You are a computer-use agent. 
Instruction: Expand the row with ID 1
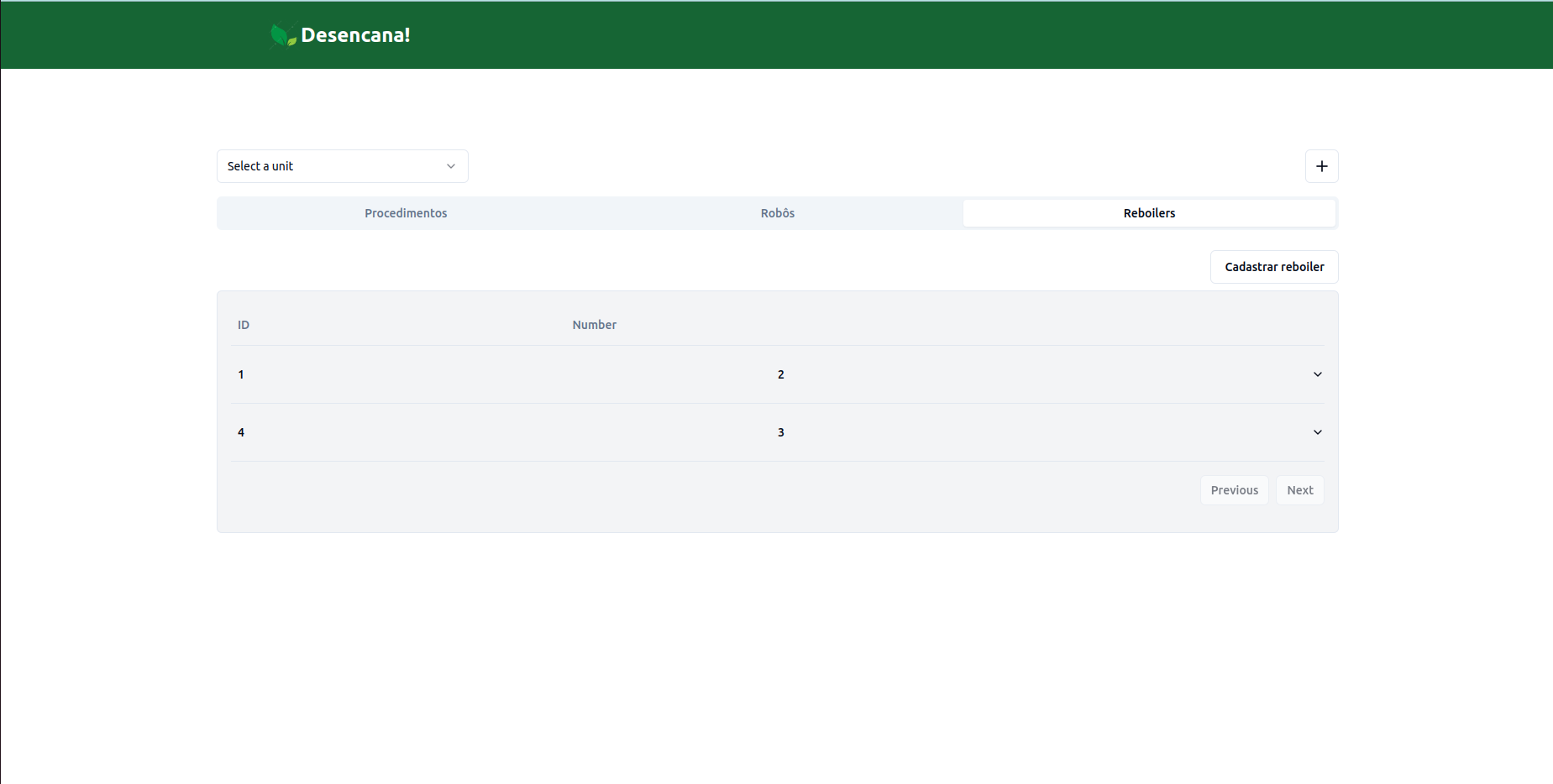point(1317,374)
